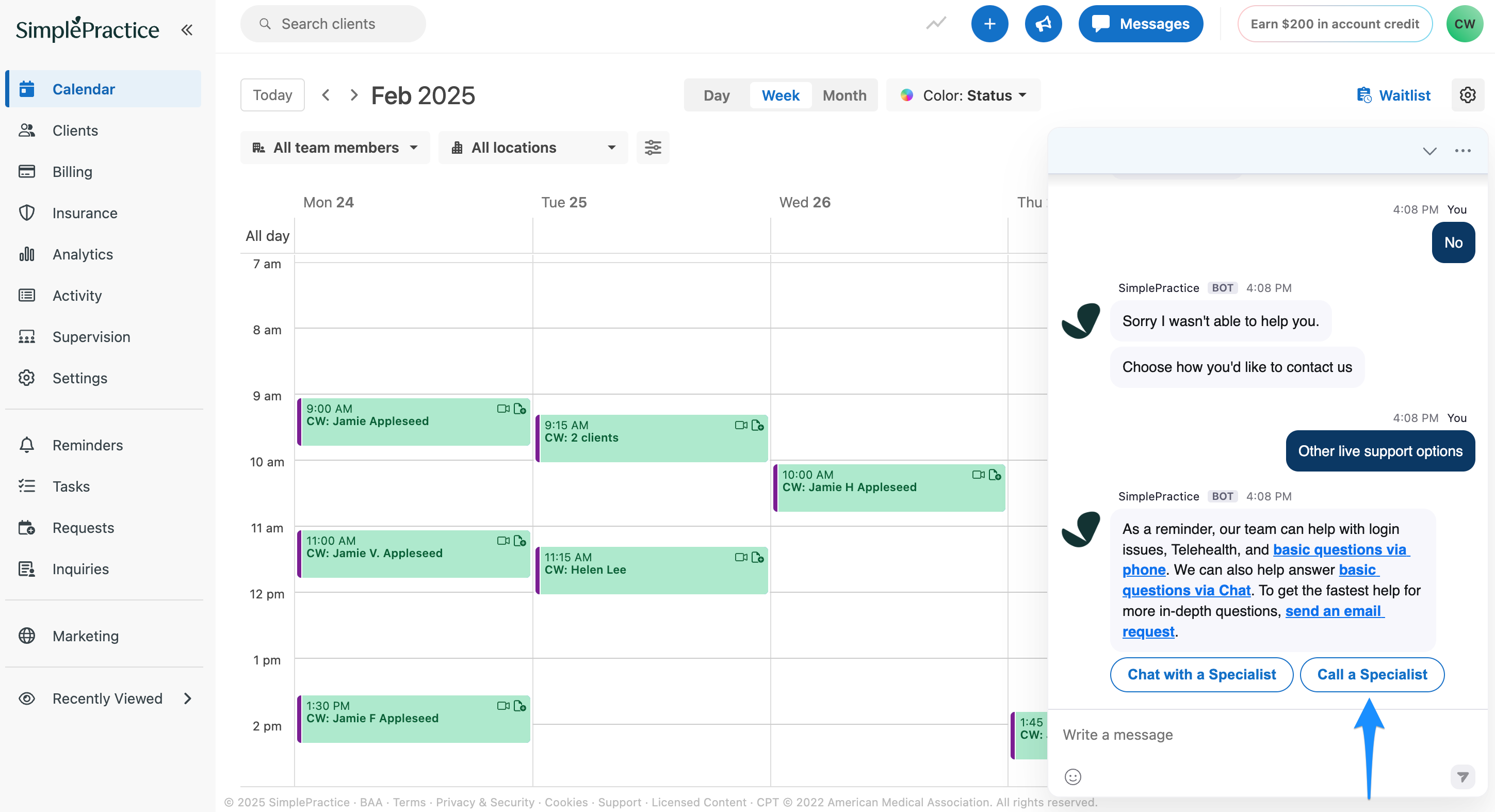Open Calendar in the sidebar
1495x812 pixels.
[103, 89]
